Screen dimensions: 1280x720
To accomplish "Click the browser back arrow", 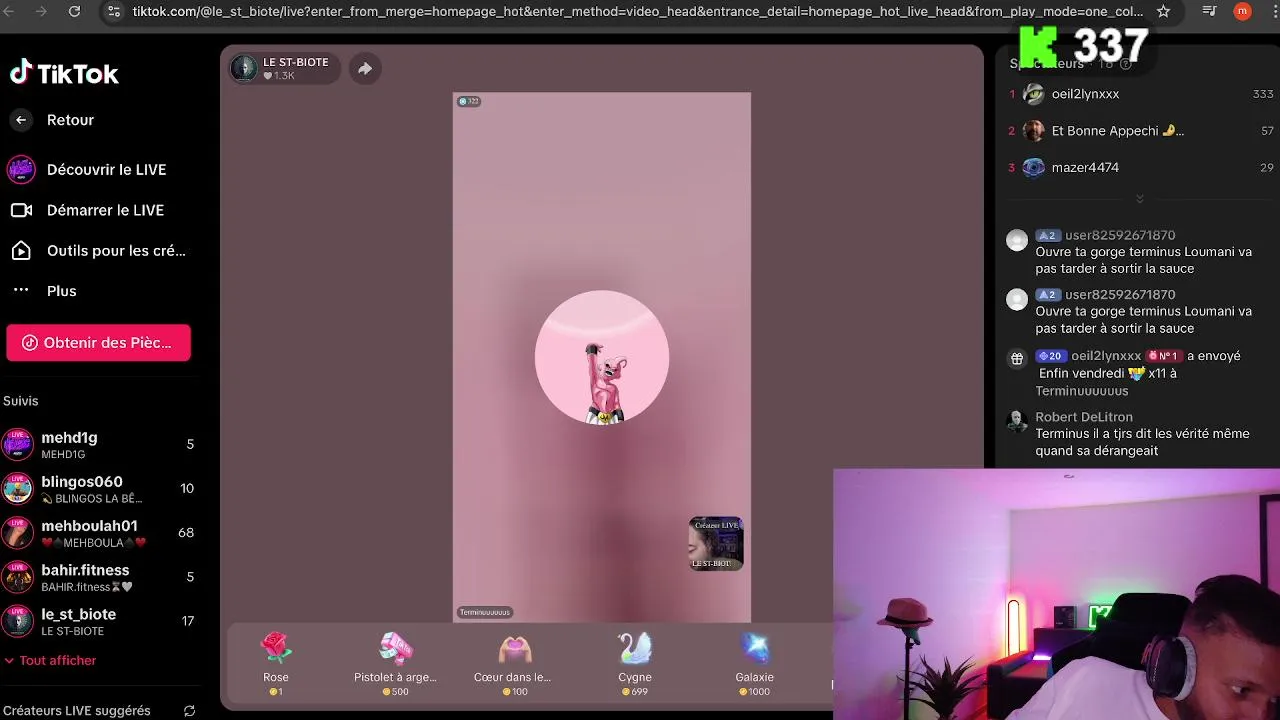I will 11,11.
